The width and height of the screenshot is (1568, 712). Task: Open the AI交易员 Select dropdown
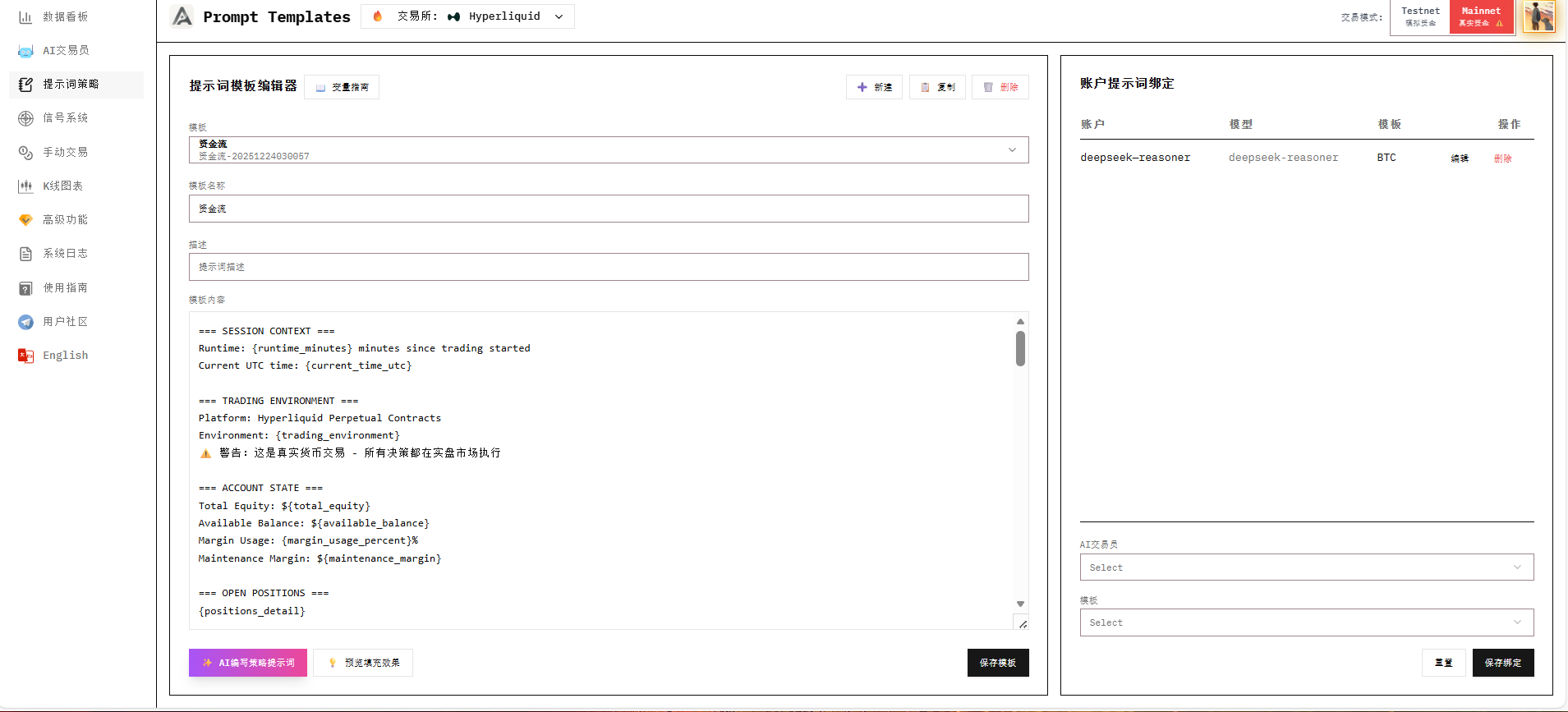pyautogui.click(x=1306, y=567)
